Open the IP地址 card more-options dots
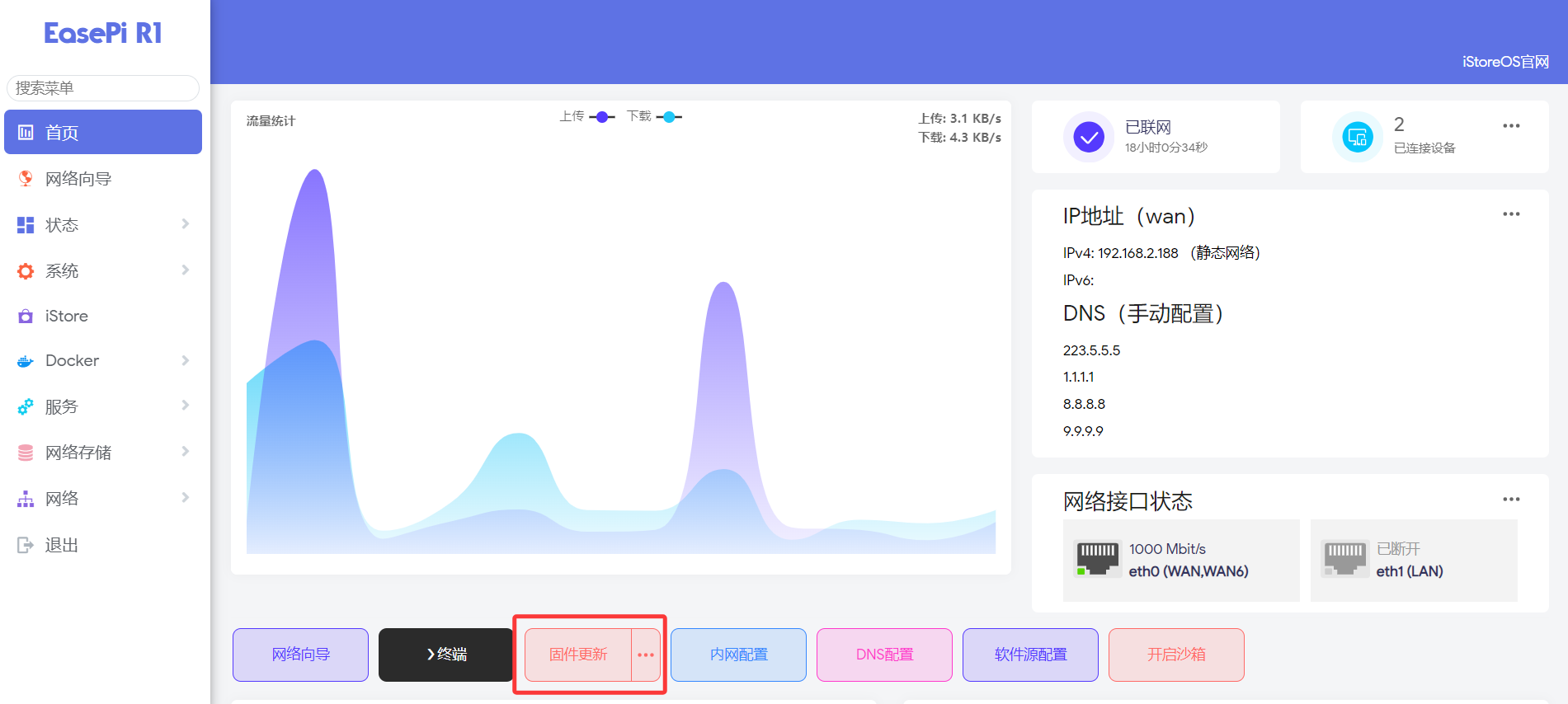1568x704 pixels. pyautogui.click(x=1511, y=214)
